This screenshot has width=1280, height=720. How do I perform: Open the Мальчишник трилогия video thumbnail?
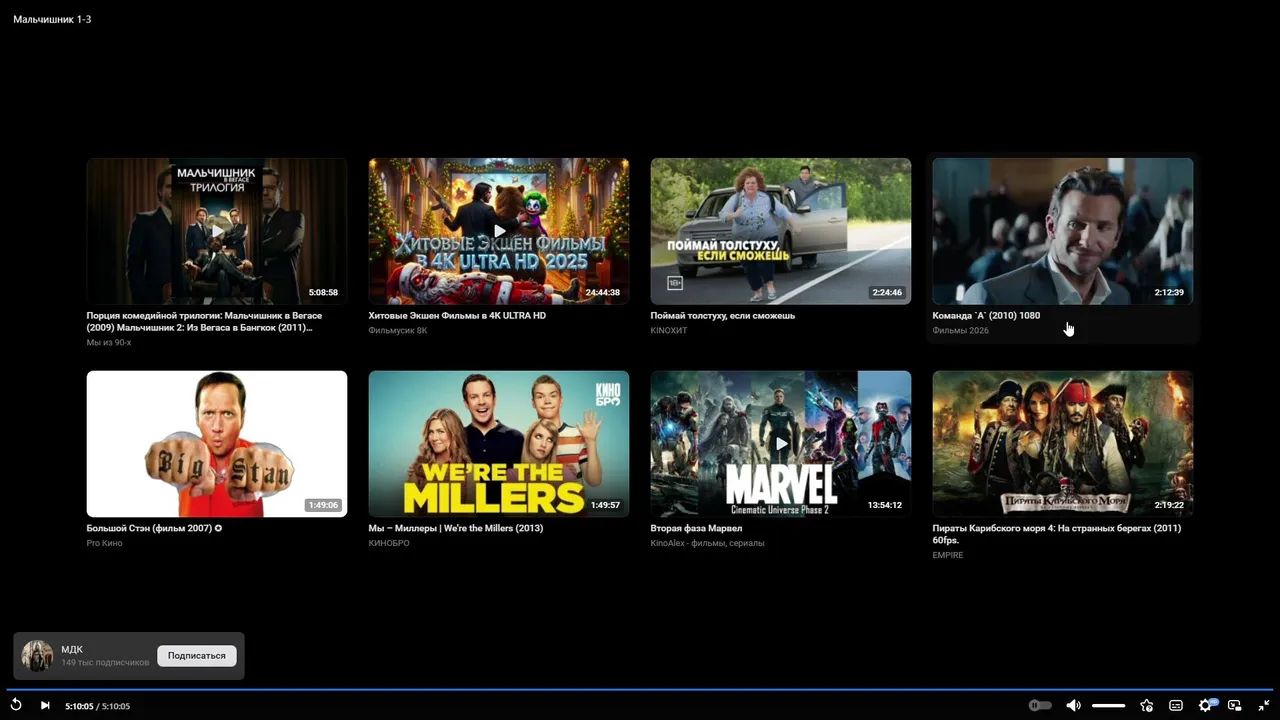(217, 231)
